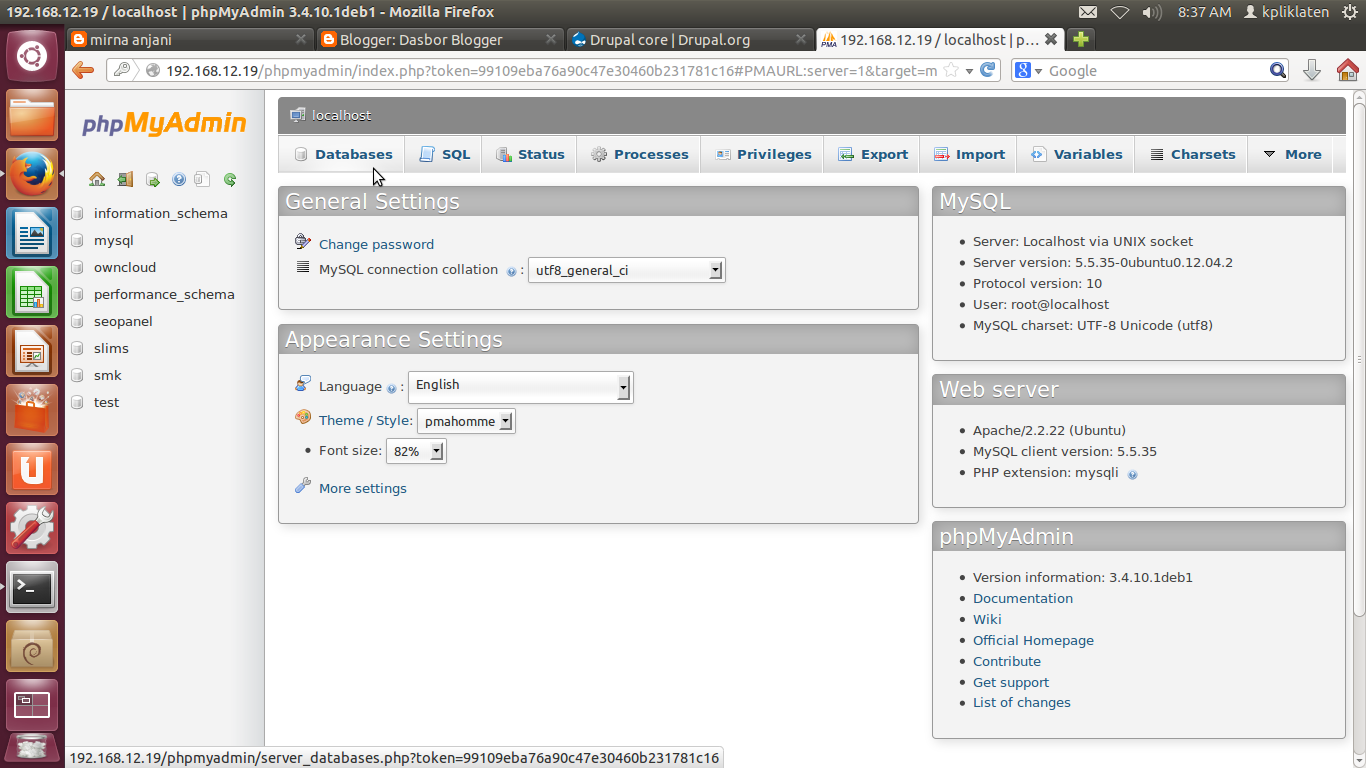1366x768 pixels.
Task: Select the information_schema database
Action: 161,213
